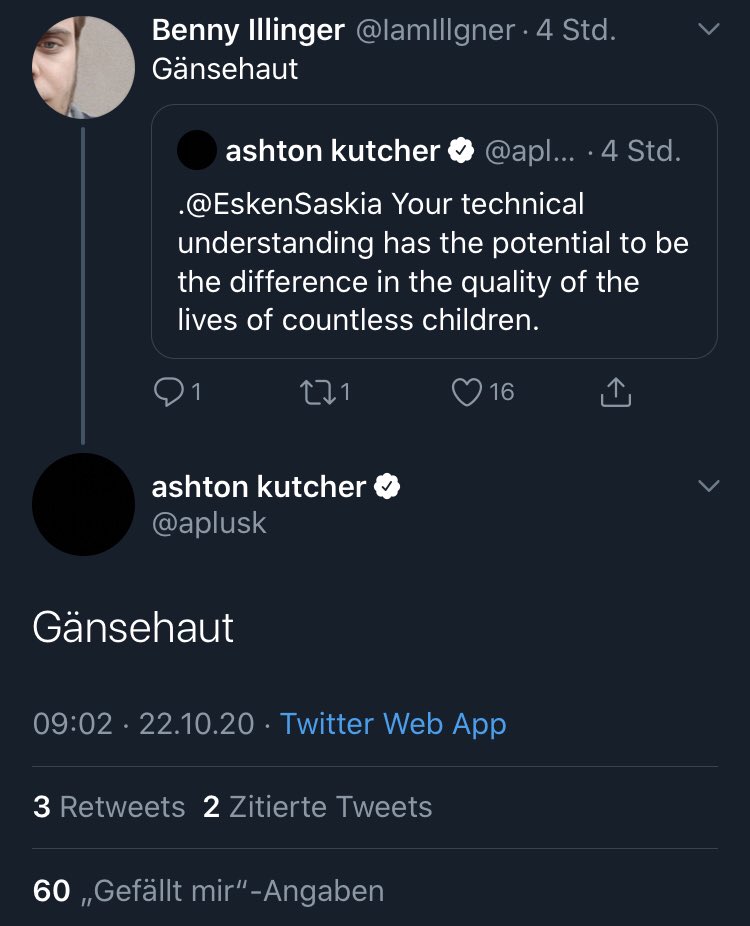Open the quoted tweet mentioning @EskenSaskia
Viewport: 750px width, 926px height.
434,232
